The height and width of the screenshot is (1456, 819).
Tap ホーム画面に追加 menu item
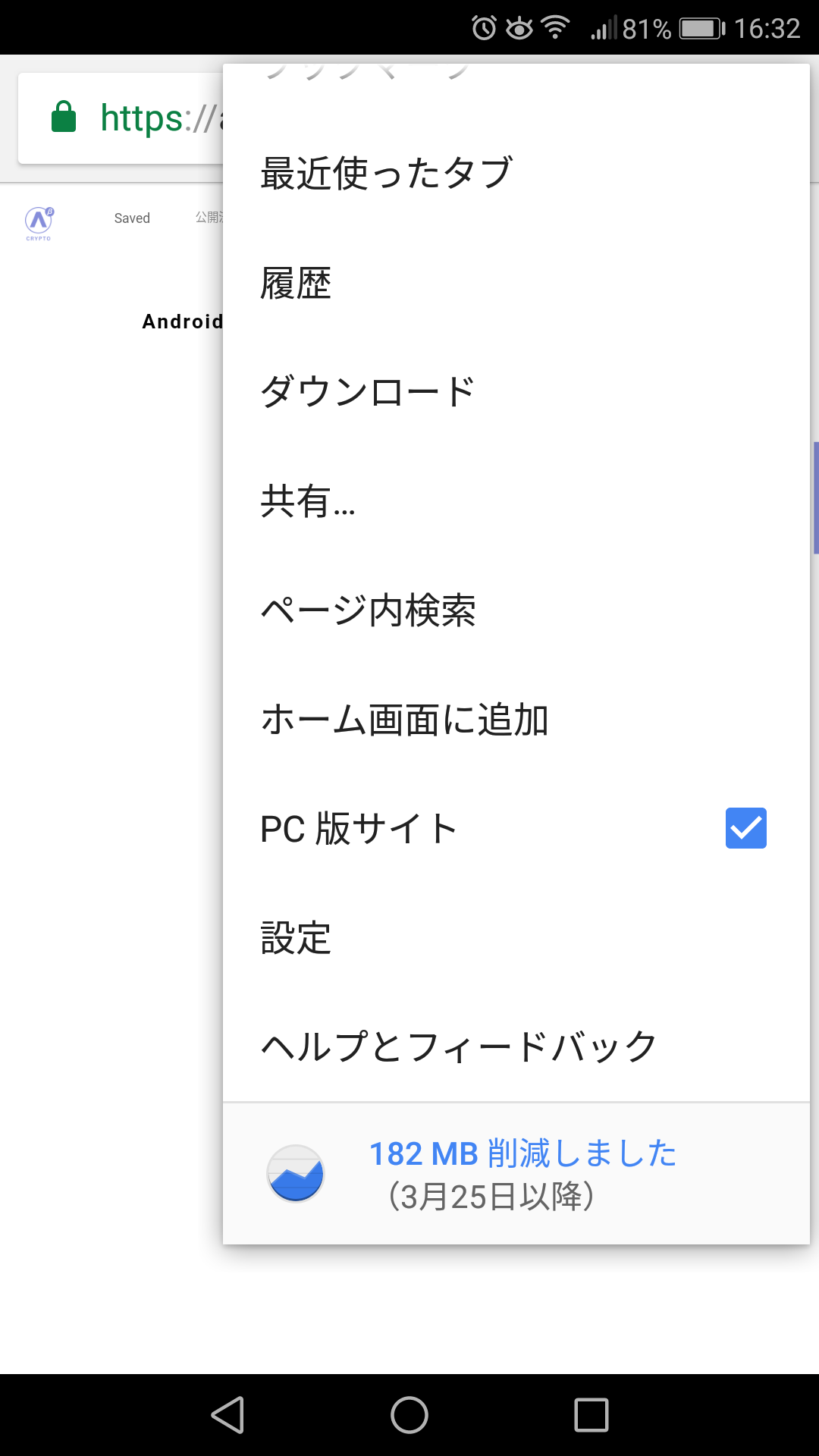pyautogui.click(x=404, y=720)
